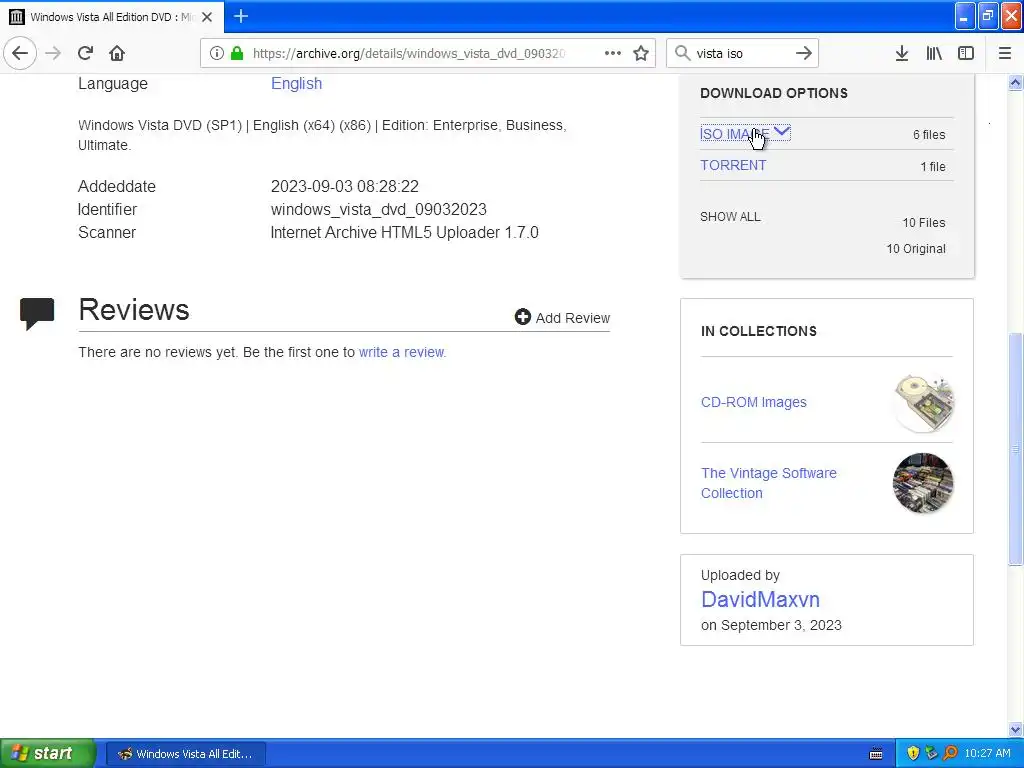Click the '1 file' count text
1024x768 pixels.
click(933, 167)
